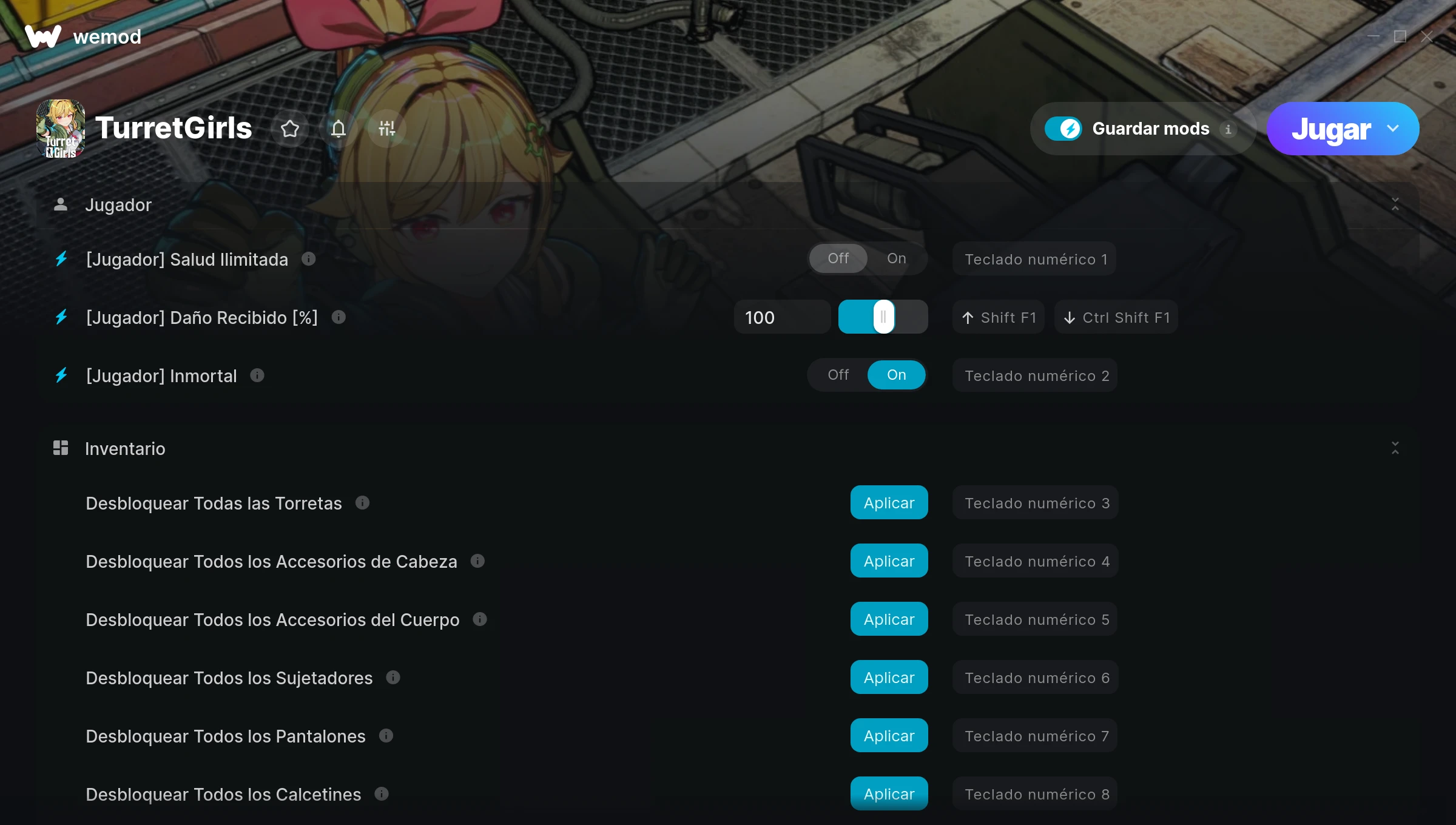Click the Daño Recibido slider handle

click(883, 317)
